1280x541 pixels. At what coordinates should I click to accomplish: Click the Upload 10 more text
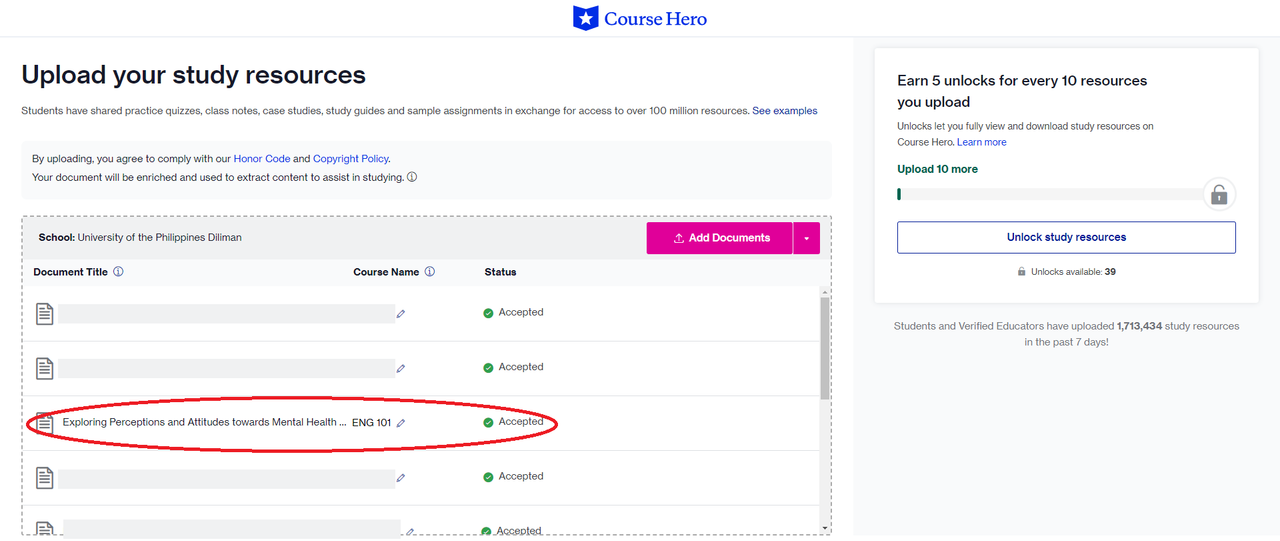(937, 169)
